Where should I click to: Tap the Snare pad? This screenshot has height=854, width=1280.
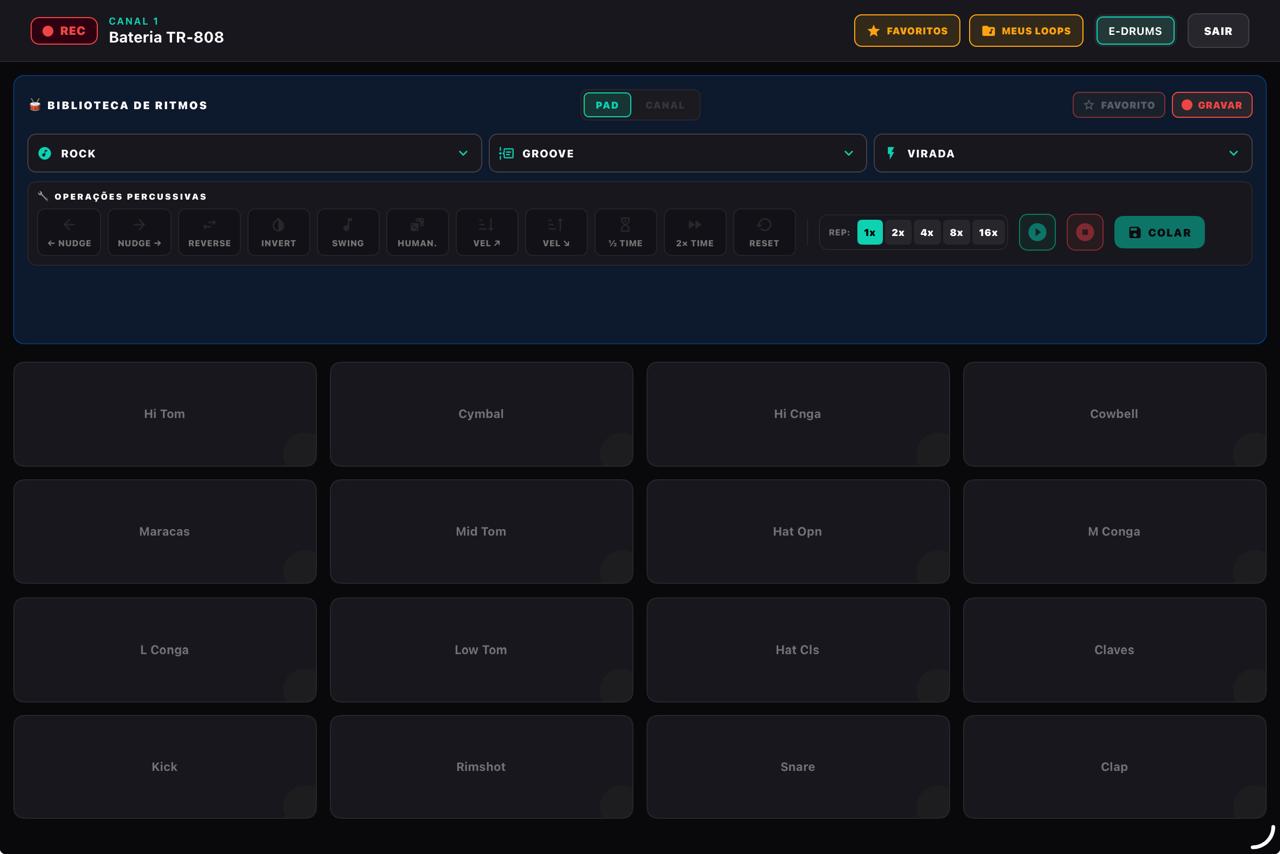[798, 767]
